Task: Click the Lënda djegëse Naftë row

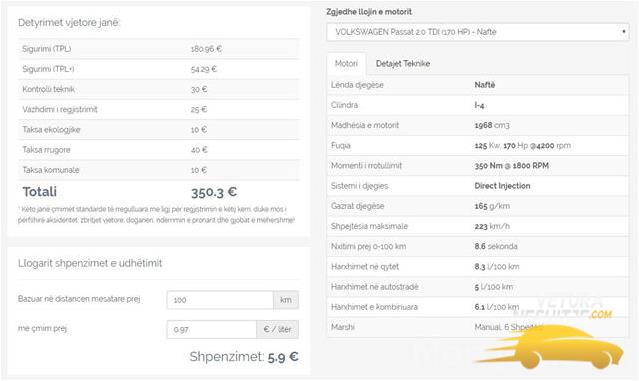Action: tap(478, 85)
